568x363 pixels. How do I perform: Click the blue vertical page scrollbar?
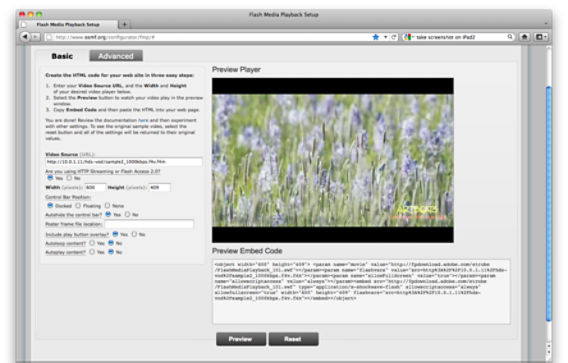pyautogui.click(x=548, y=203)
